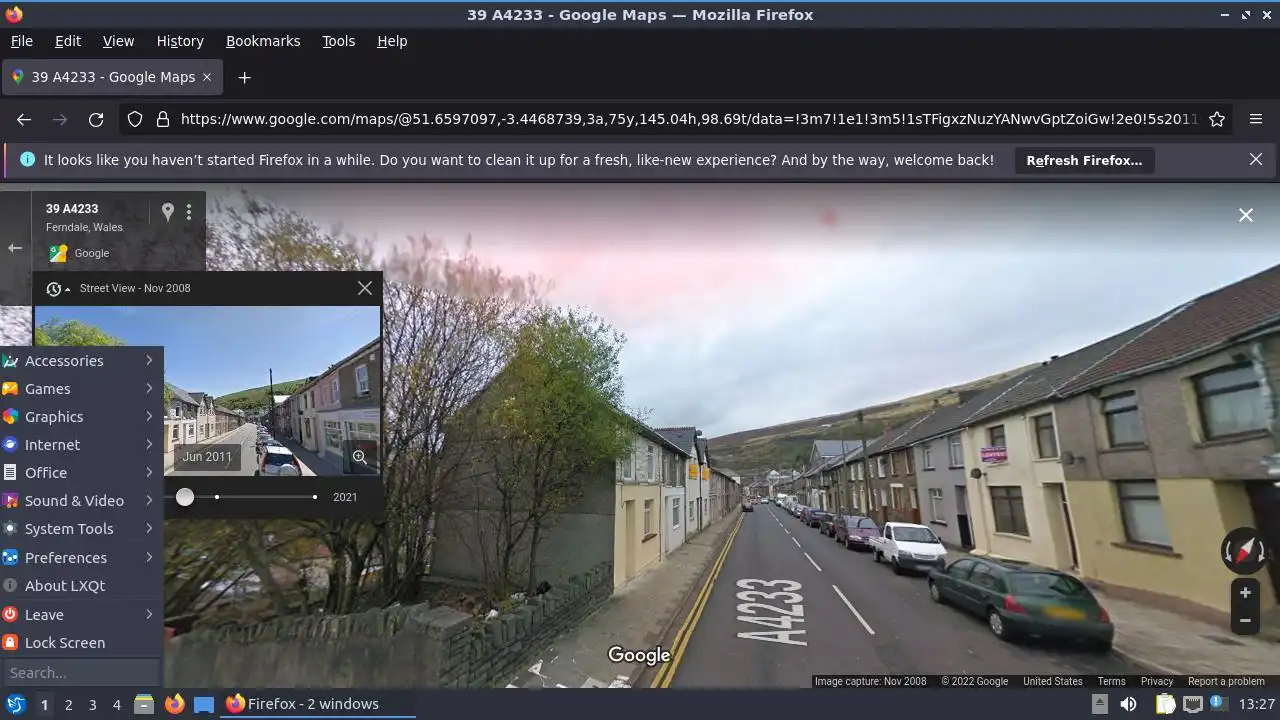The width and height of the screenshot is (1280, 720).
Task: Expand the Sound & Video submenu
Action: (x=81, y=501)
